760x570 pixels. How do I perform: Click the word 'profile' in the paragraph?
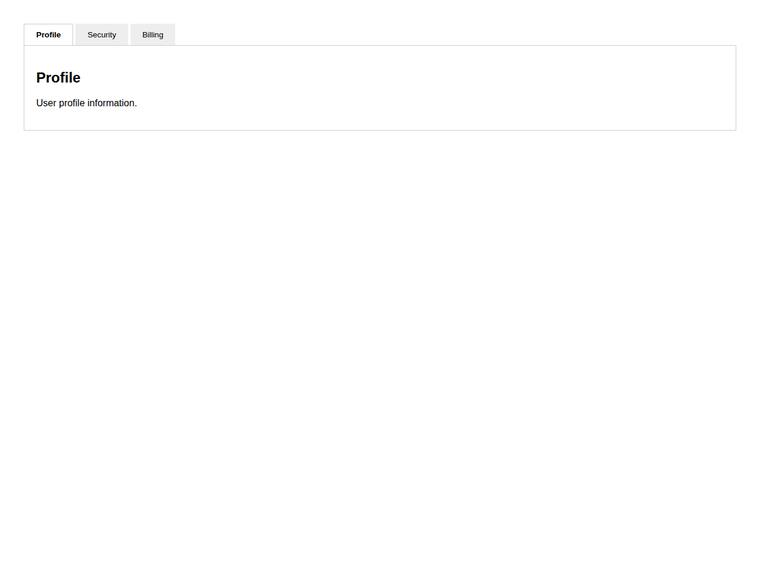point(72,103)
